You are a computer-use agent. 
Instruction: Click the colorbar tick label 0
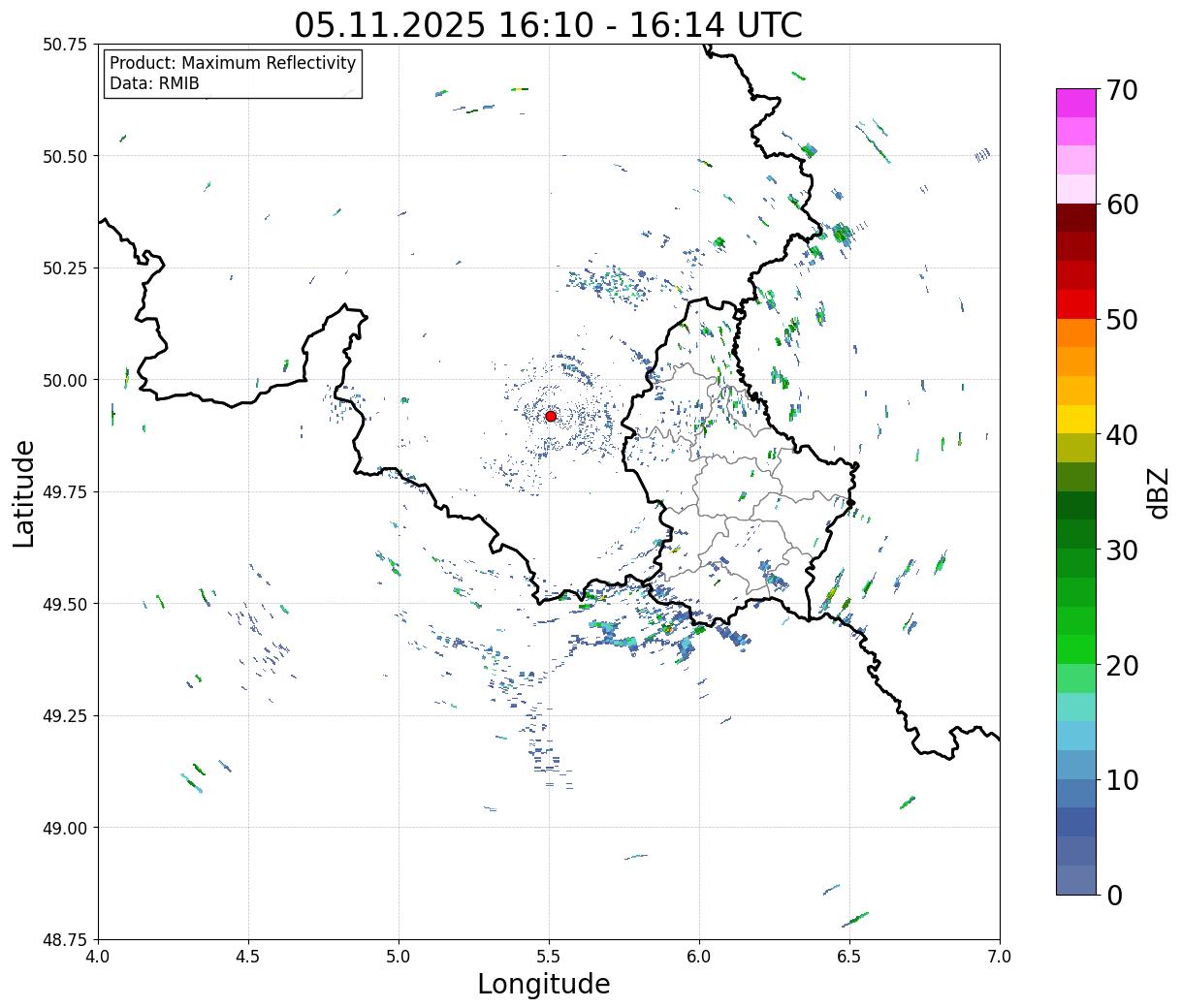(1114, 896)
